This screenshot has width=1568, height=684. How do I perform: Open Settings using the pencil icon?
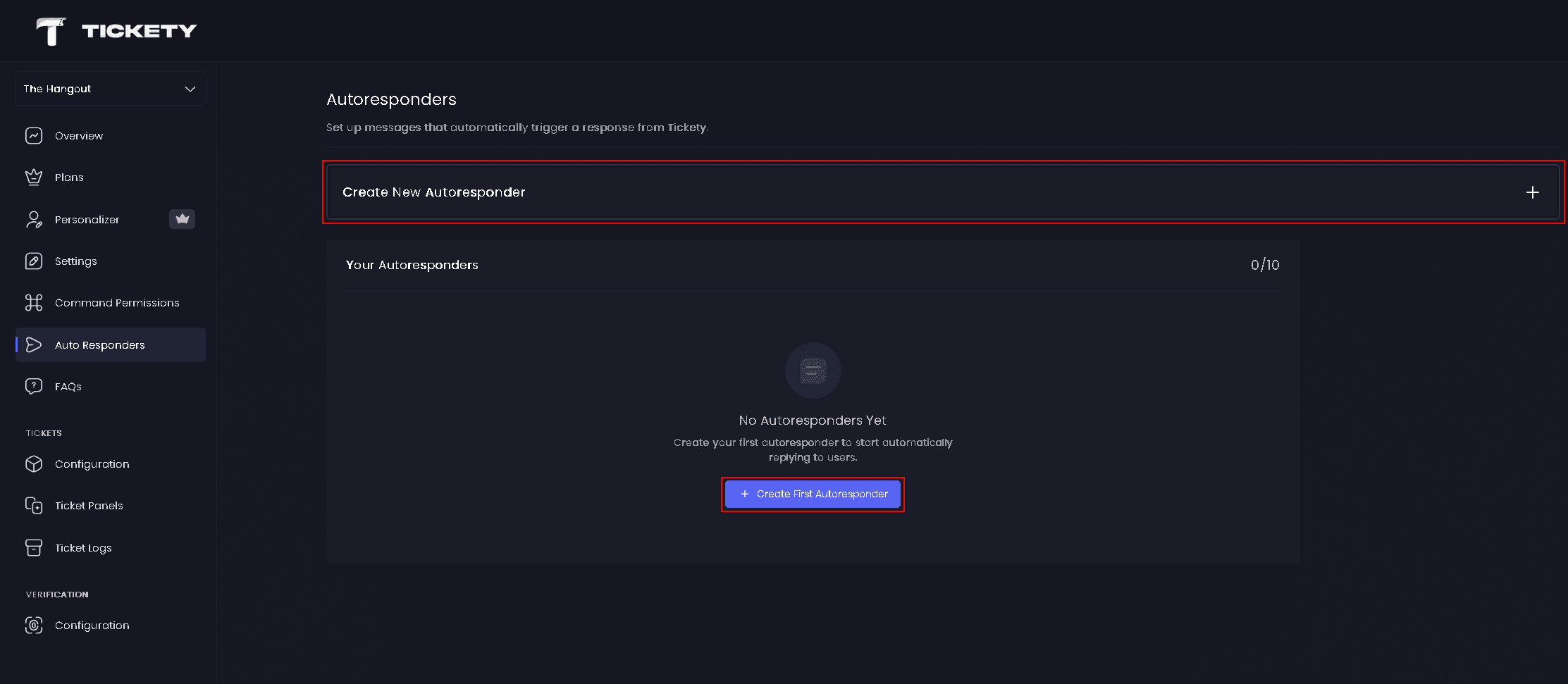pos(34,261)
